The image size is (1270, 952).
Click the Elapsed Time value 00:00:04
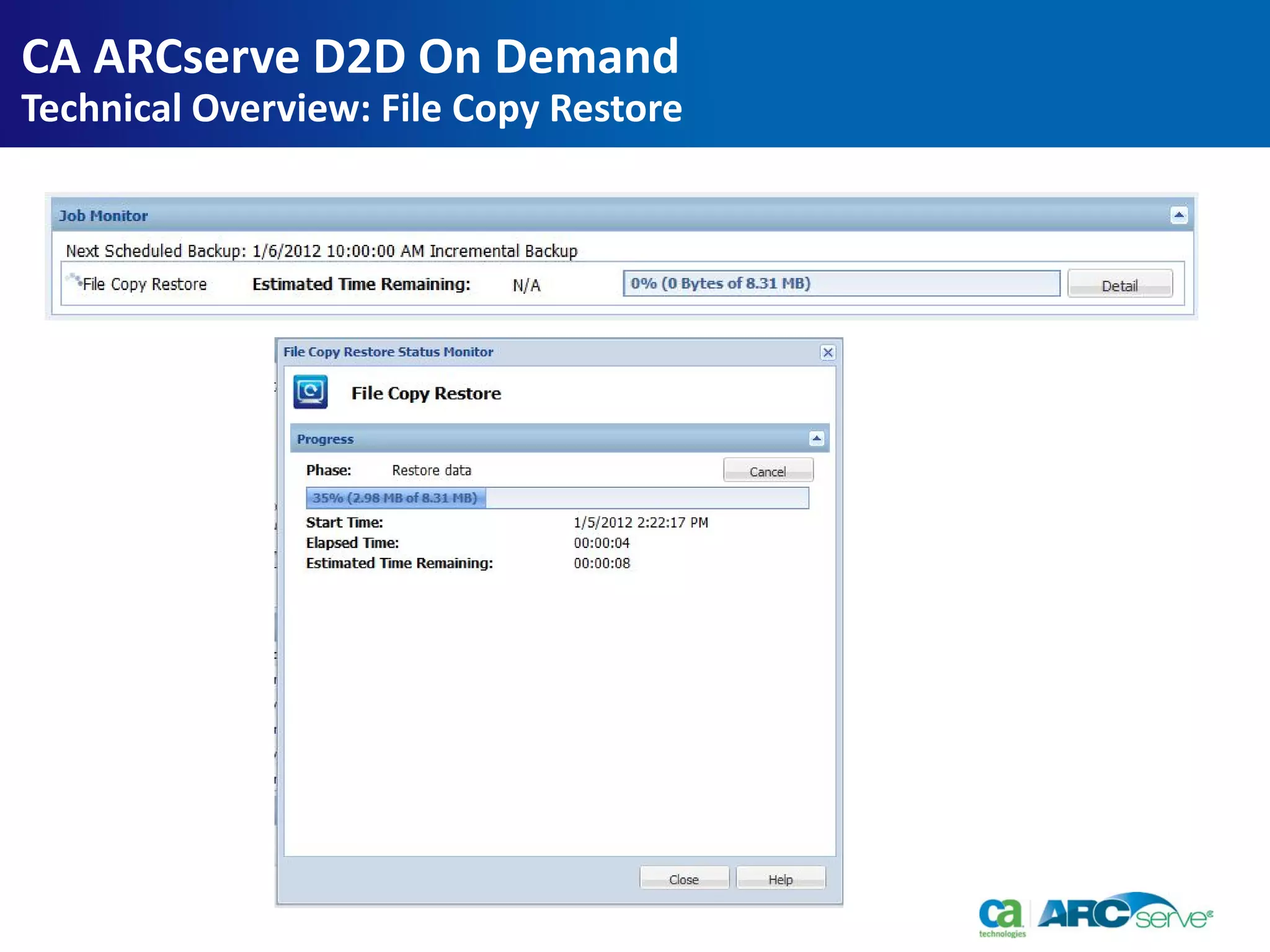point(602,543)
